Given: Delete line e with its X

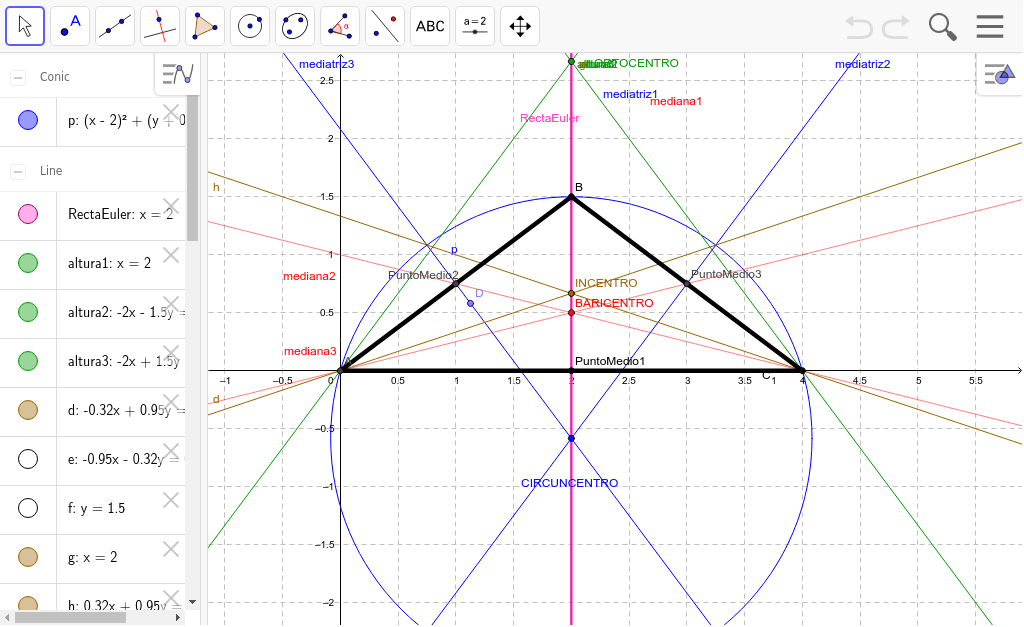Looking at the screenshot, I should [171, 451].
